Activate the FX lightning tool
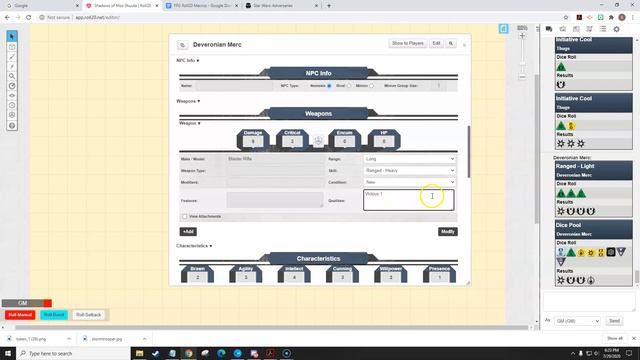The height and width of the screenshot is (360, 640). click(12, 66)
